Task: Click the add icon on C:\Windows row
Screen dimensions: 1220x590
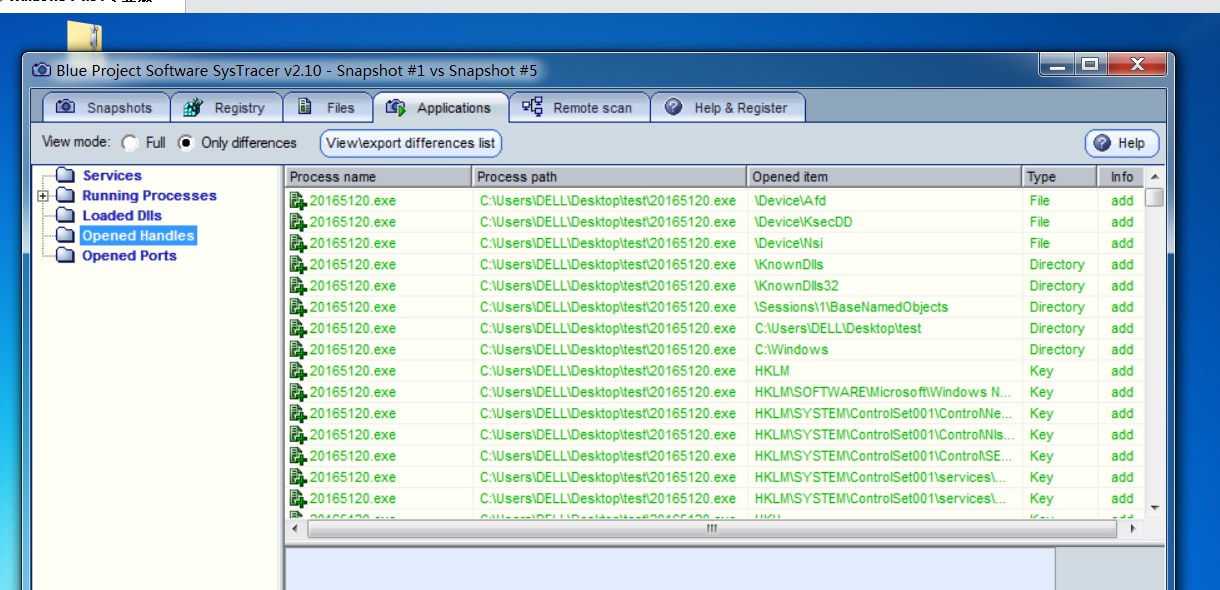Action: coord(298,350)
